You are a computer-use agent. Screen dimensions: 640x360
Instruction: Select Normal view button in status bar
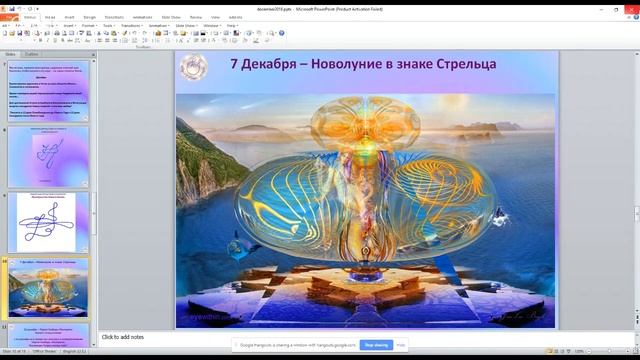549,351
